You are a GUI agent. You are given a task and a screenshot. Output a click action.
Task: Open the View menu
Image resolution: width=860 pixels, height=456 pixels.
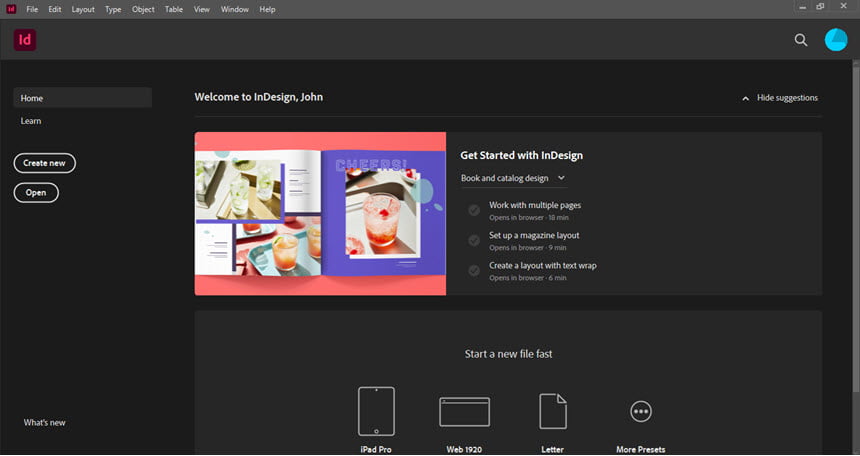(202, 9)
